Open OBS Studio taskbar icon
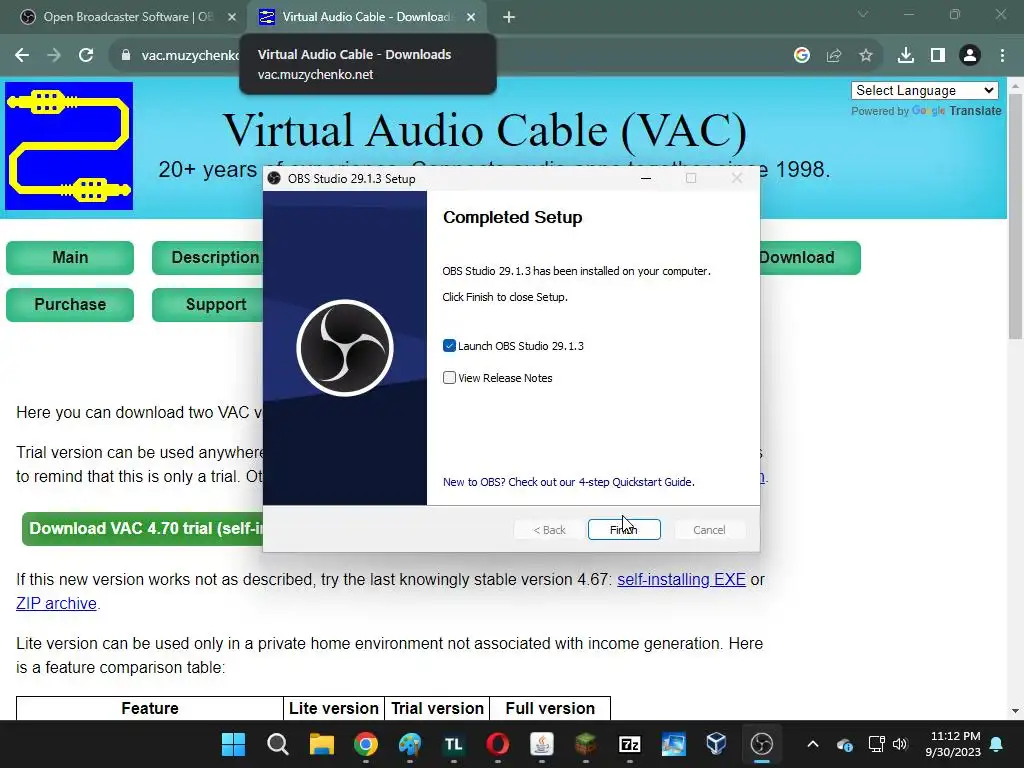This screenshot has width=1024, height=768. (761, 744)
